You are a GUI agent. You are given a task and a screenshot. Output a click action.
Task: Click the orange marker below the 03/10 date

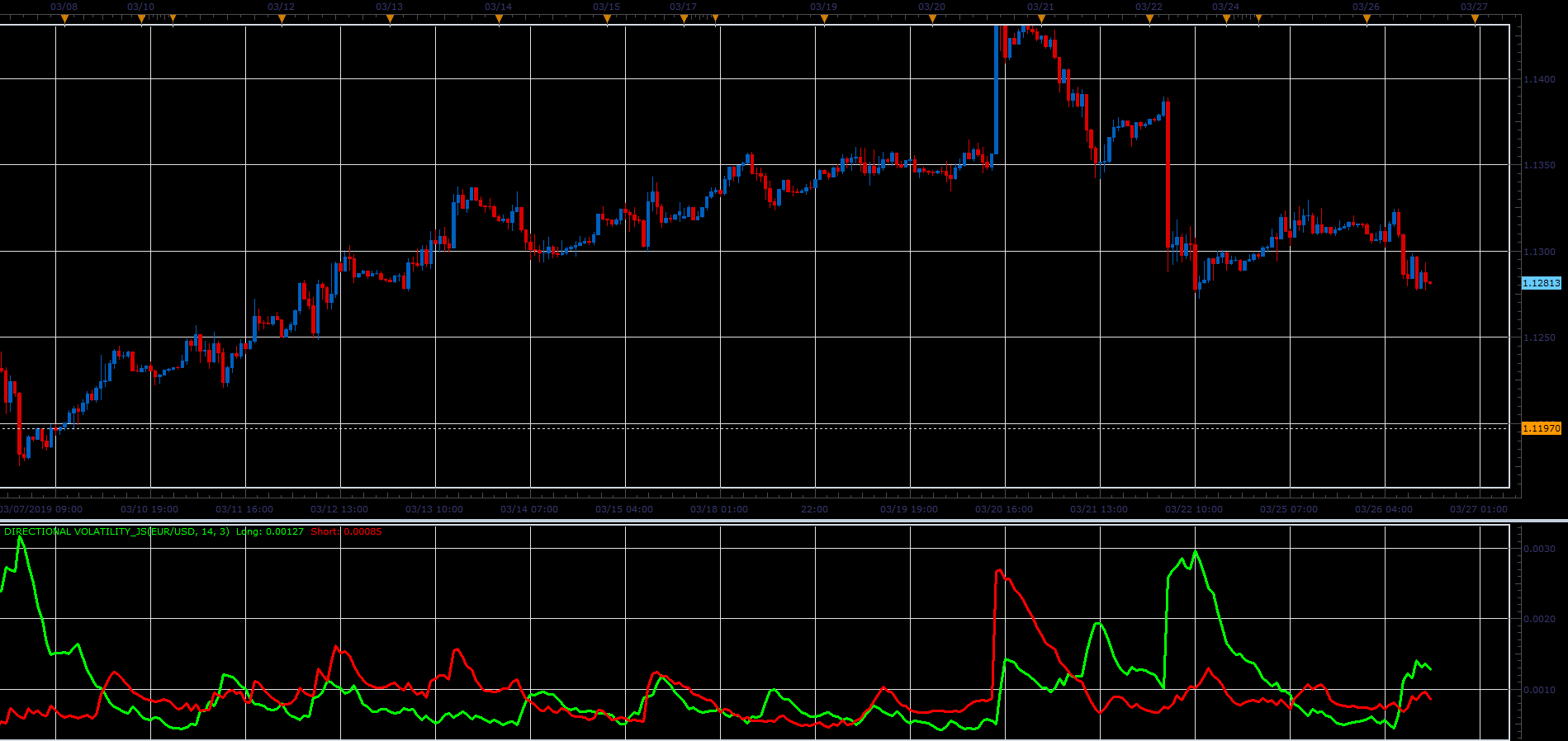(x=141, y=17)
